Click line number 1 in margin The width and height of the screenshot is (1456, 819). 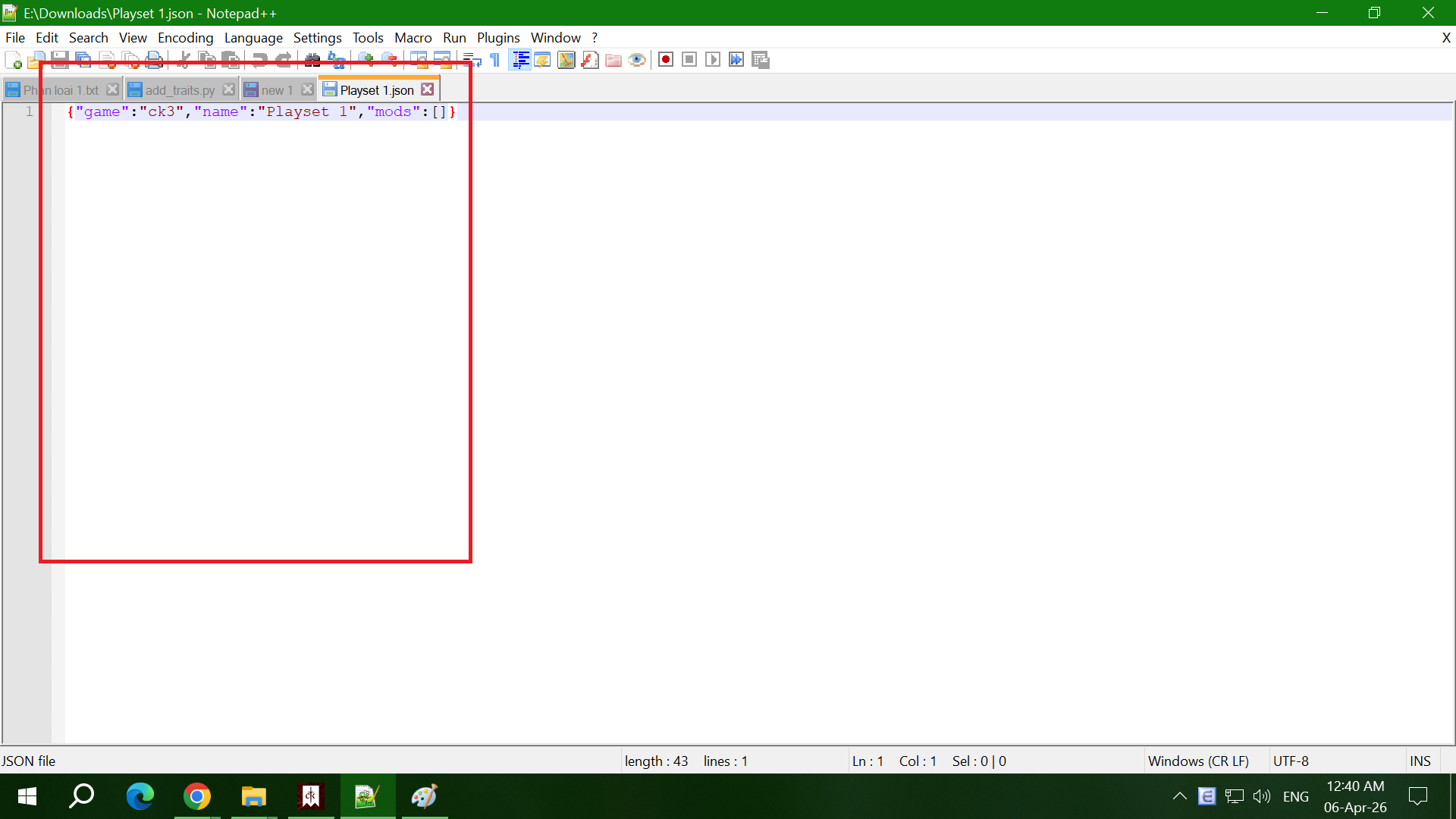coord(30,112)
